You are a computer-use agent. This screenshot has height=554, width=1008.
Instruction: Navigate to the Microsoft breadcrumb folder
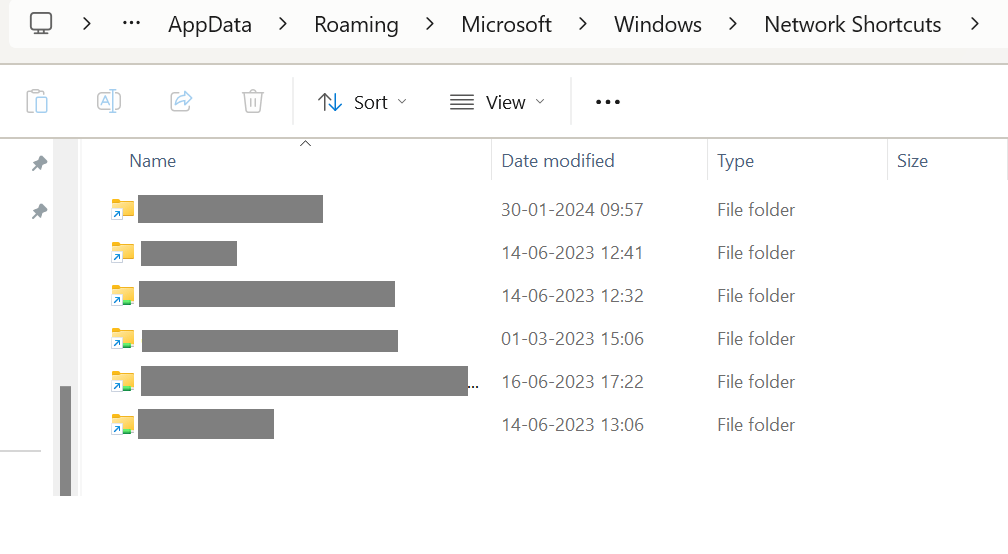point(507,24)
